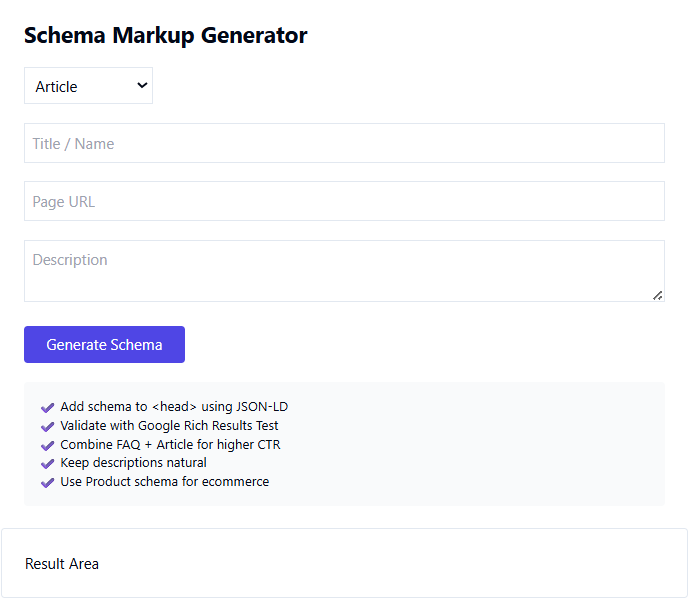The image size is (694, 605).
Task: Click checkmark icon beside JSON-LD tip
Action: [47, 407]
